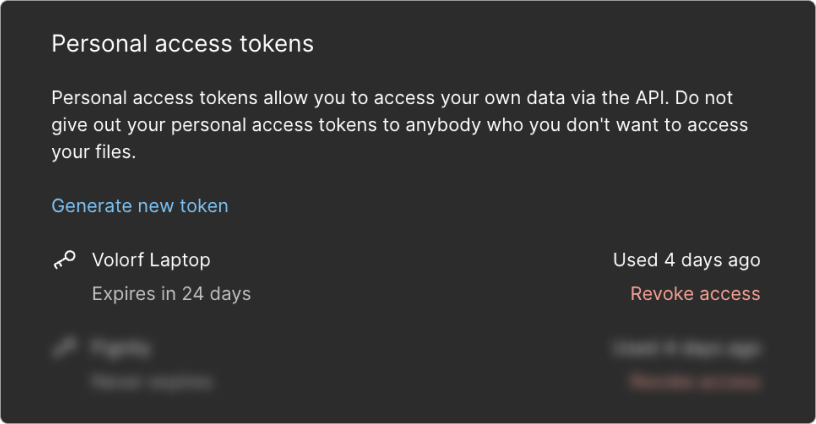
Task: Click the blurred last-used label of second token
Action: (x=686, y=348)
